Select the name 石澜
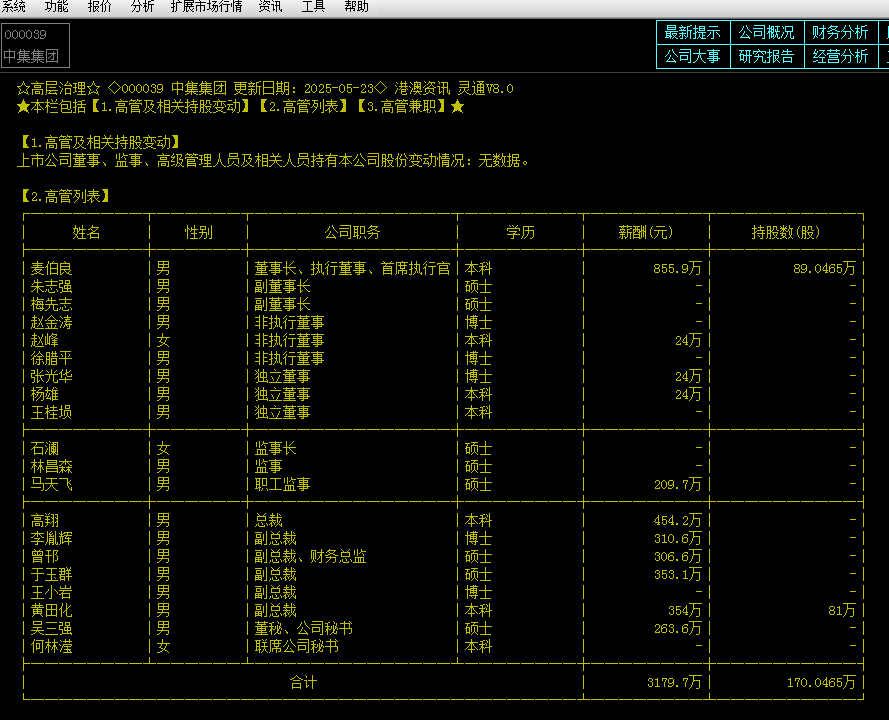This screenshot has width=889, height=720. pyautogui.click(x=44, y=448)
